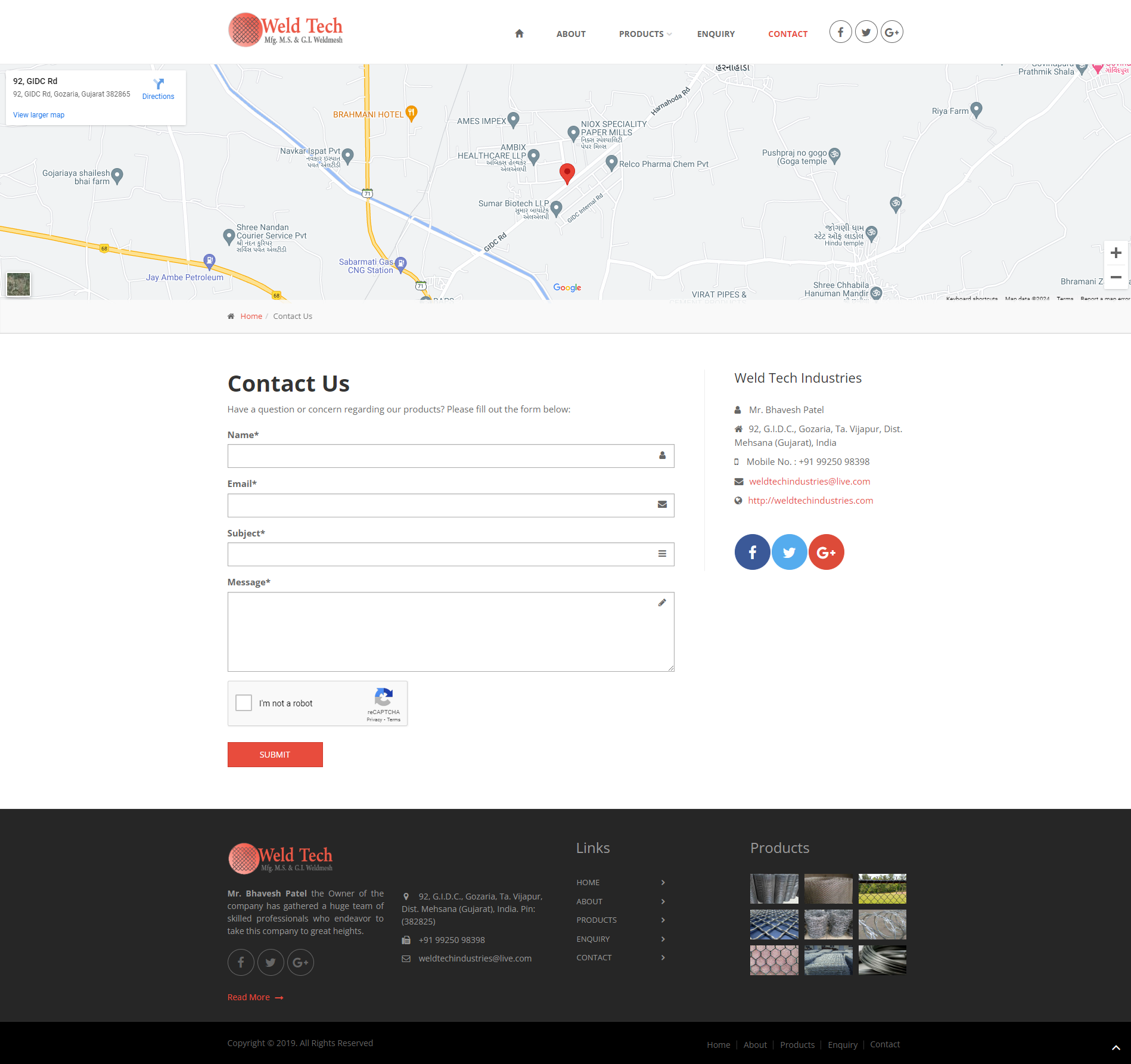
Task: Open Weld Tech's Facebook page from header
Action: [840, 32]
